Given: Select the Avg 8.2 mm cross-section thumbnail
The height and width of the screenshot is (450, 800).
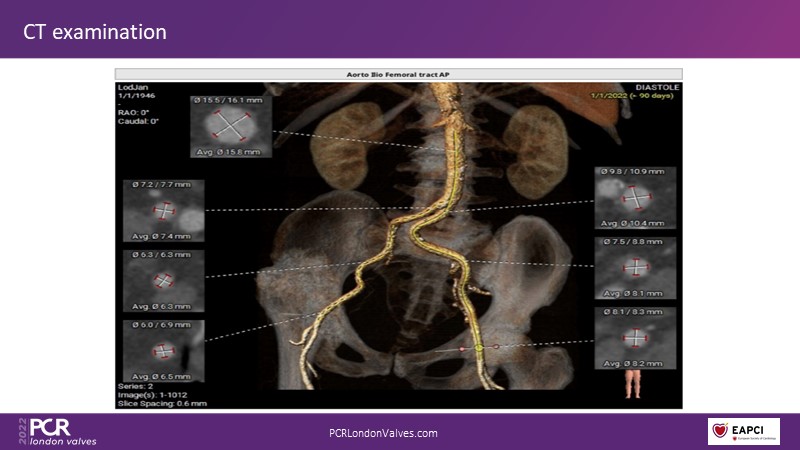Looking at the screenshot, I should (635, 339).
